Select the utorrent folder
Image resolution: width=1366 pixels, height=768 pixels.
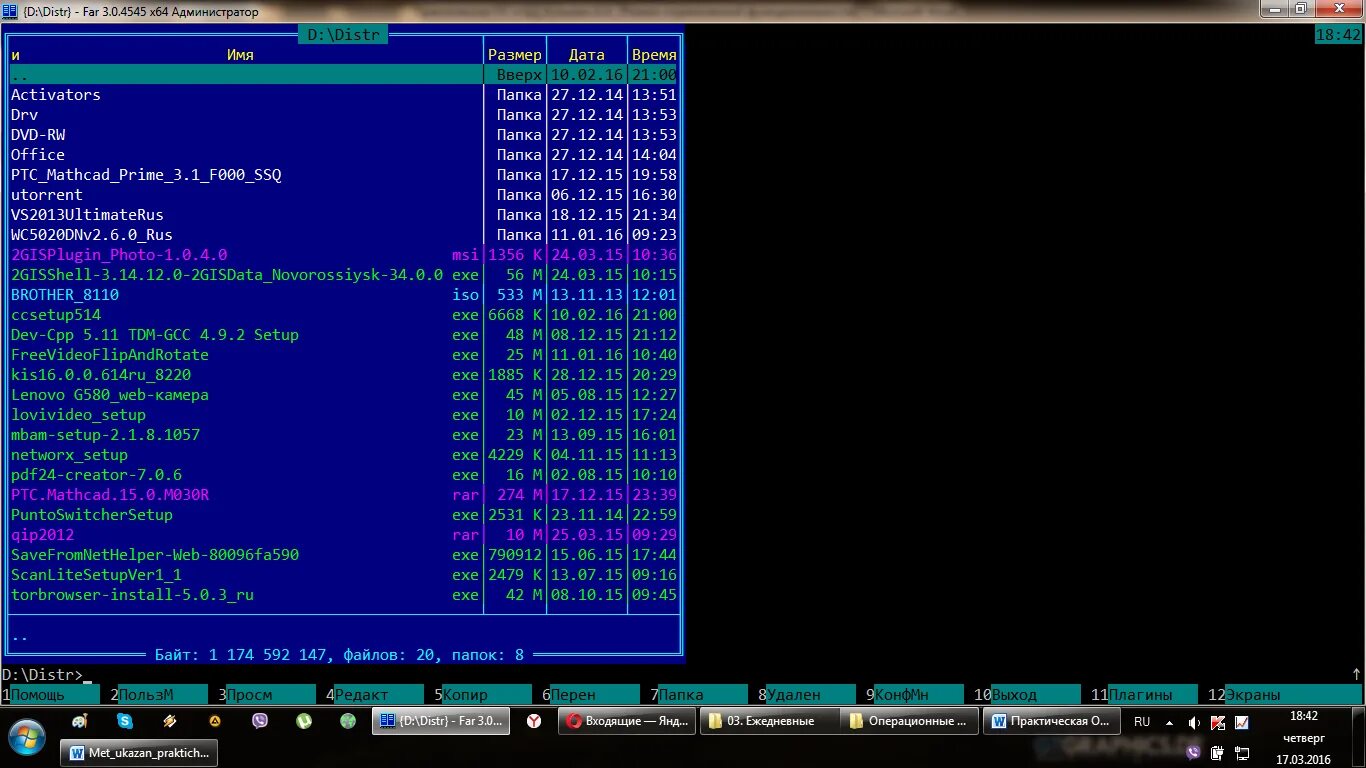click(343, 195)
